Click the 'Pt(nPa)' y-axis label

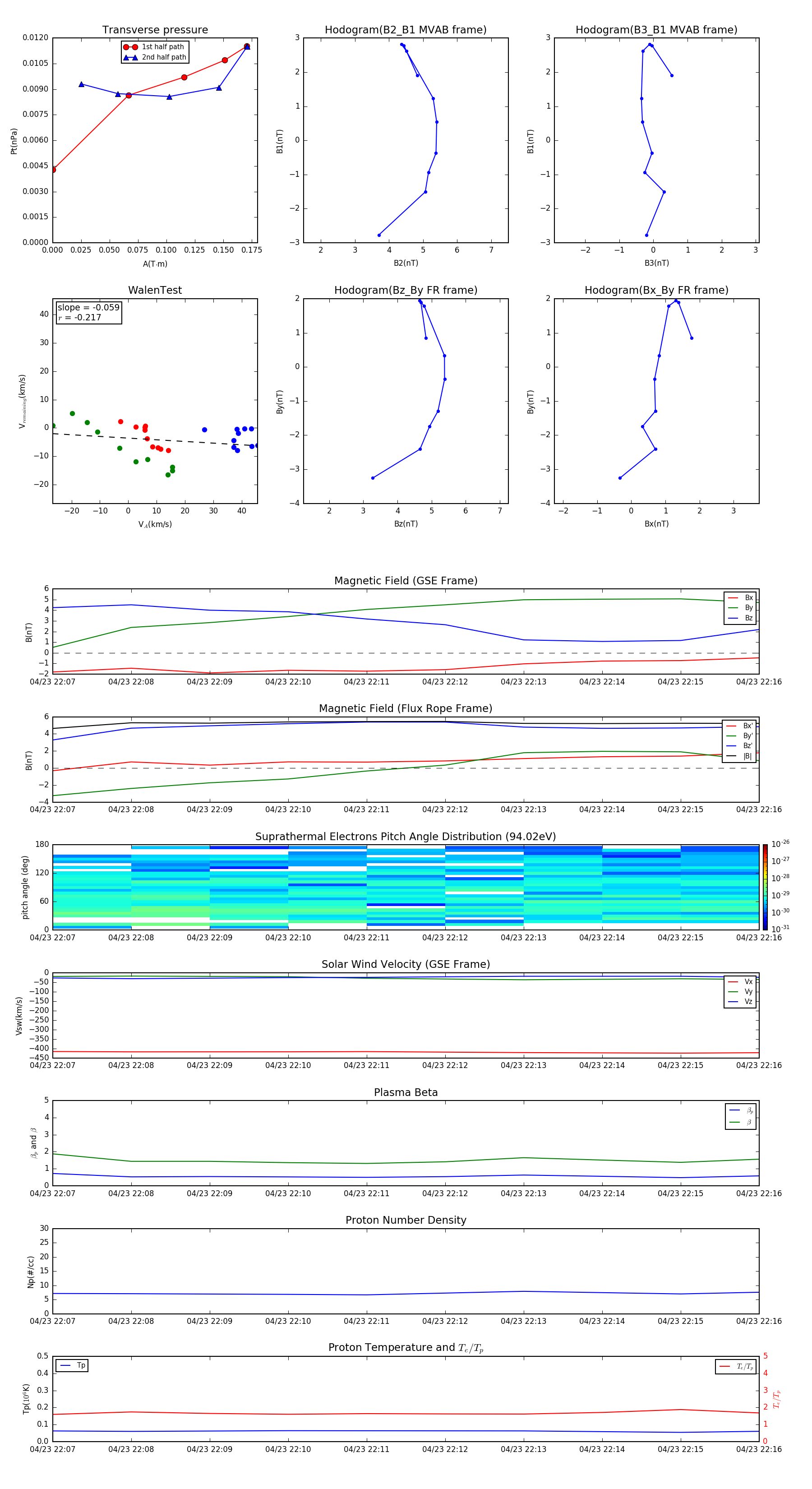tap(14, 141)
